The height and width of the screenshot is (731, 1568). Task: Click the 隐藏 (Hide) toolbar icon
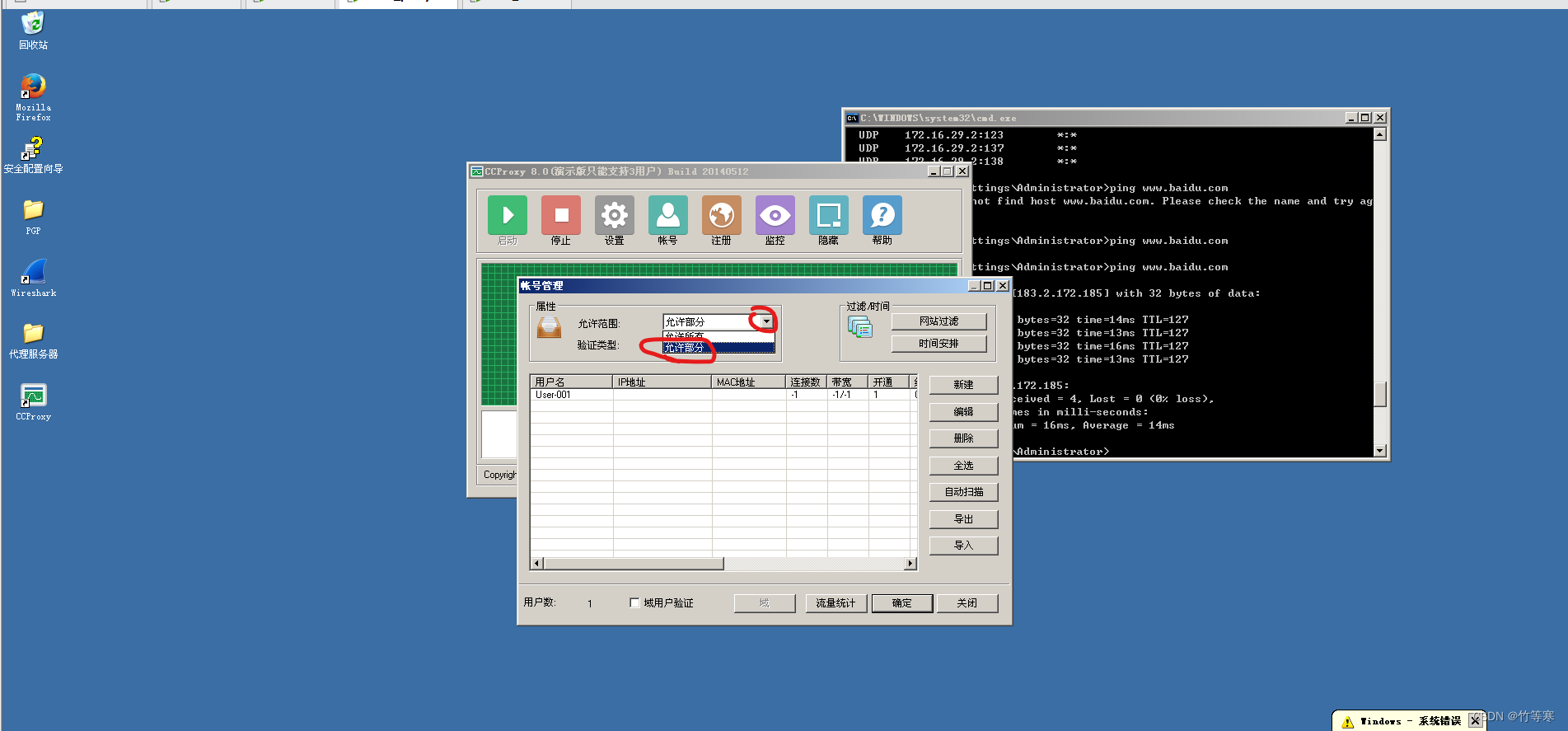tap(829, 216)
